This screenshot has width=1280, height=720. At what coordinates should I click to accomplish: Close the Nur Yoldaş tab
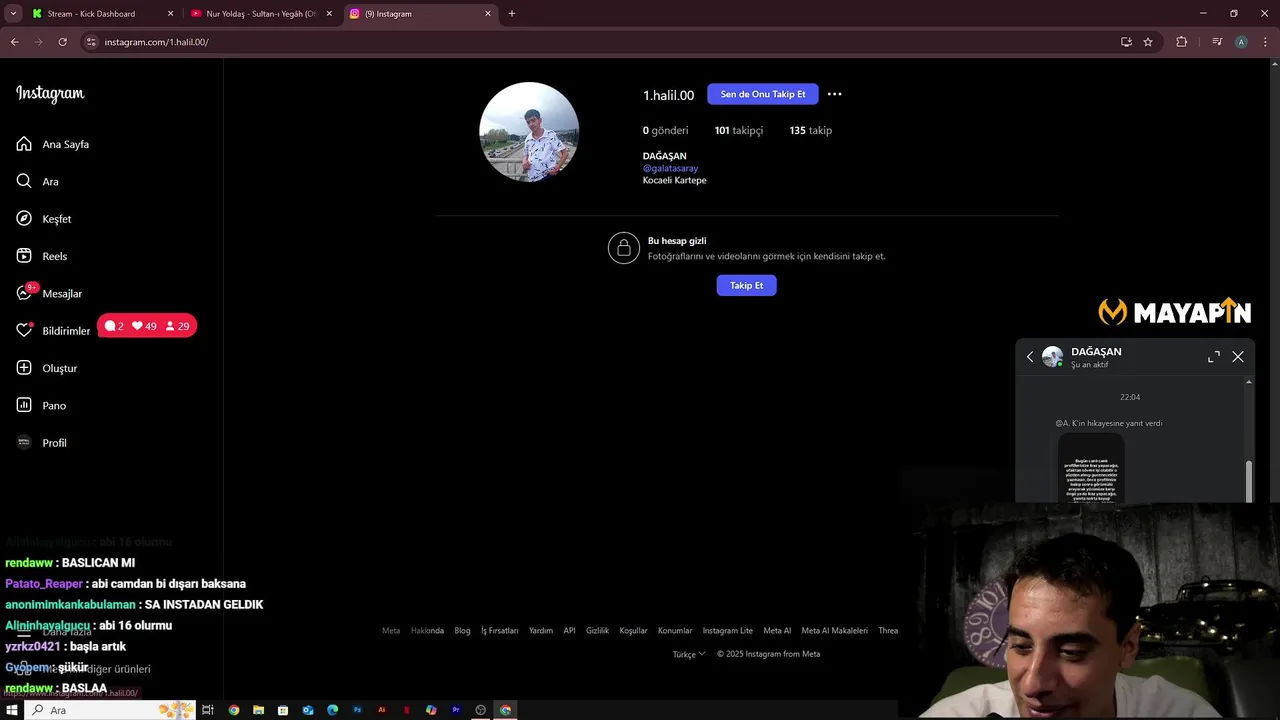(x=329, y=14)
